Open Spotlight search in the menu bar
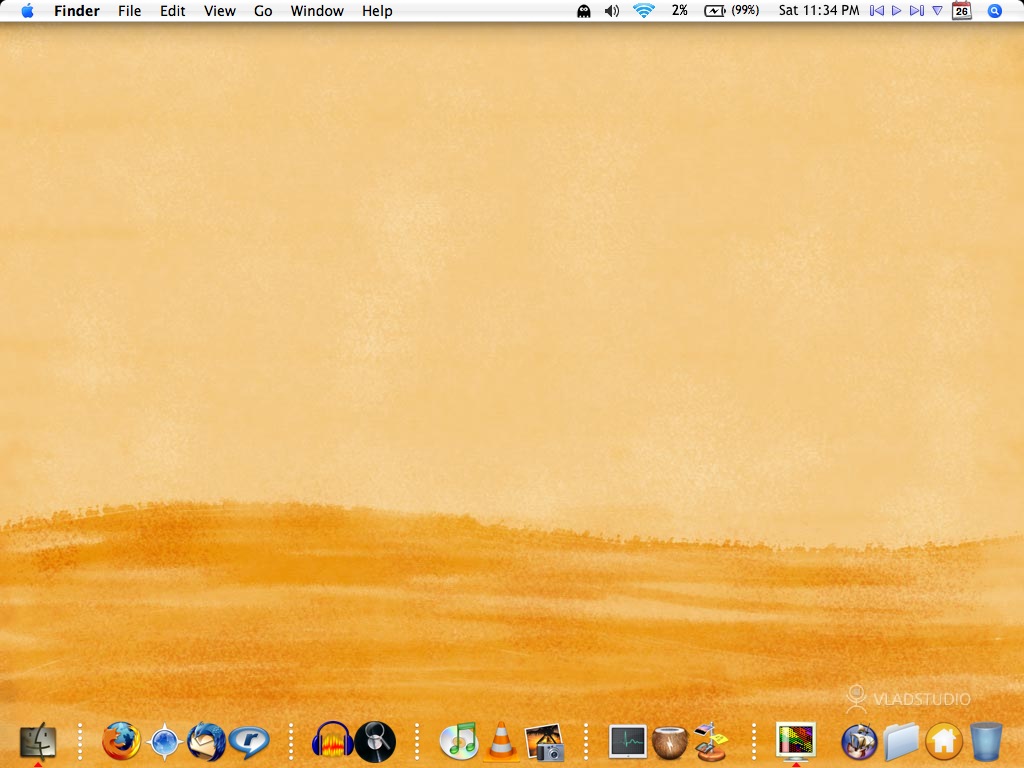This screenshot has height=768, width=1024. tap(995, 11)
